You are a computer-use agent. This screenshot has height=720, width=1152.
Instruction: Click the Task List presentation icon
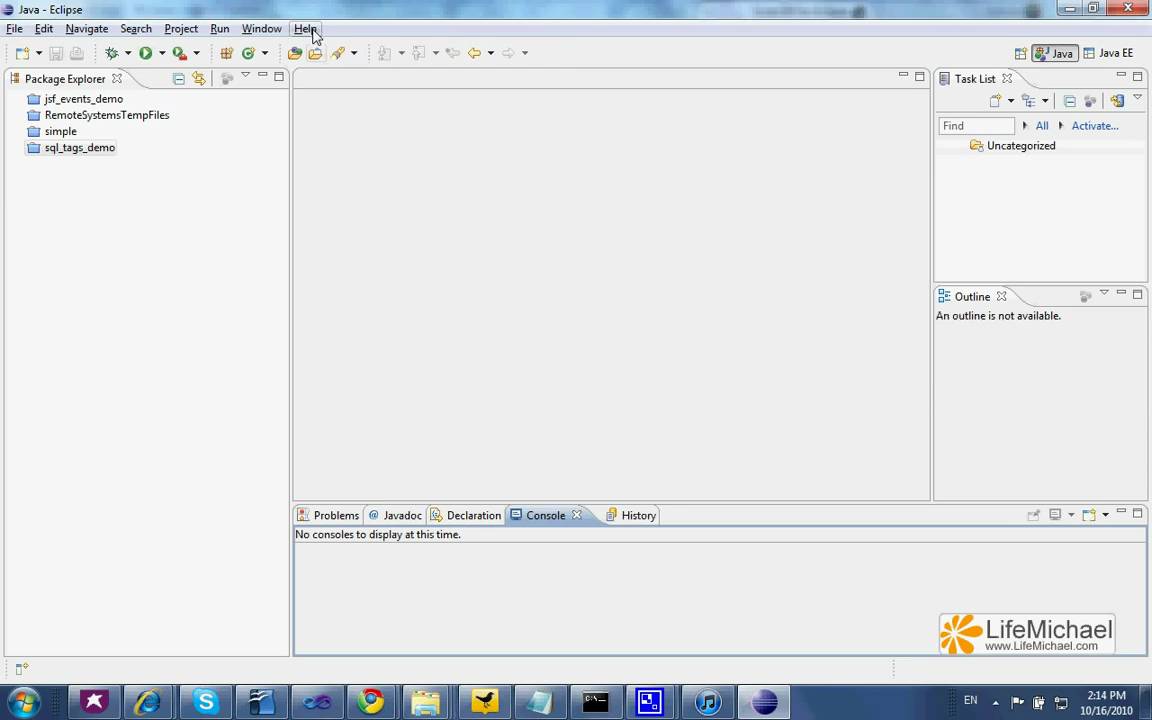click(x=1029, y=101)
